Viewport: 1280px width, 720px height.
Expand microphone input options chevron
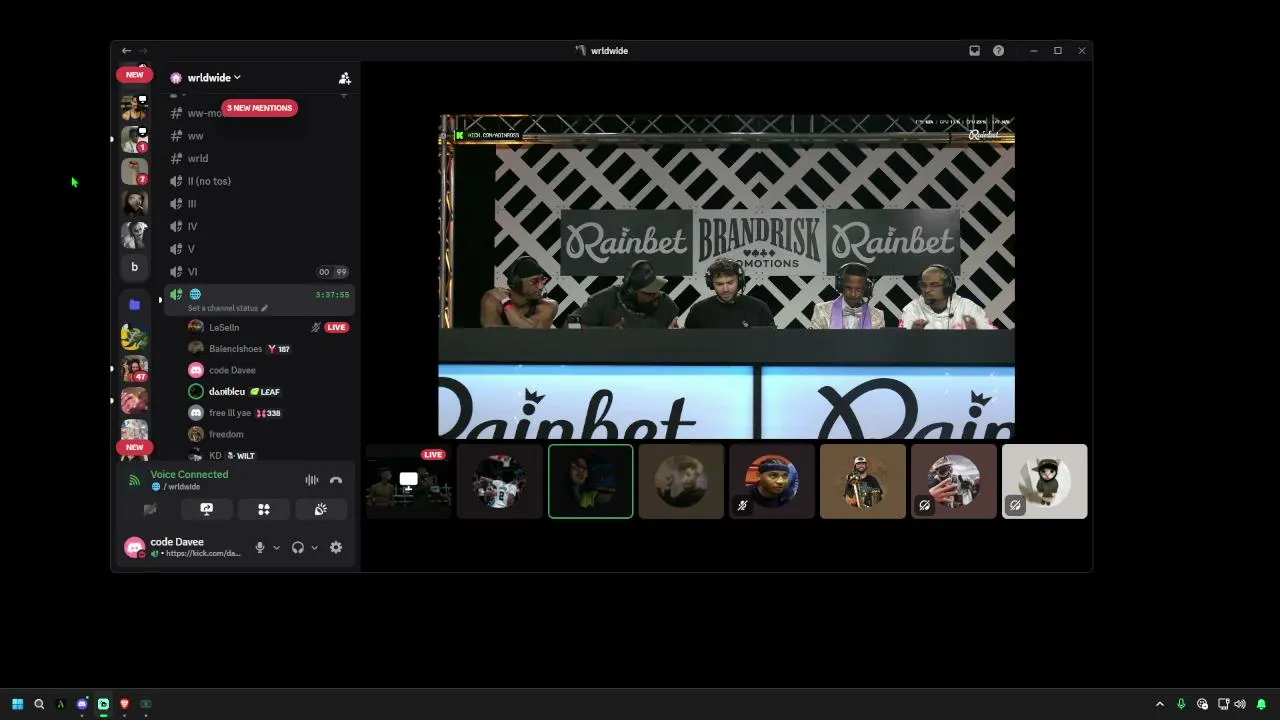(276, 547)
